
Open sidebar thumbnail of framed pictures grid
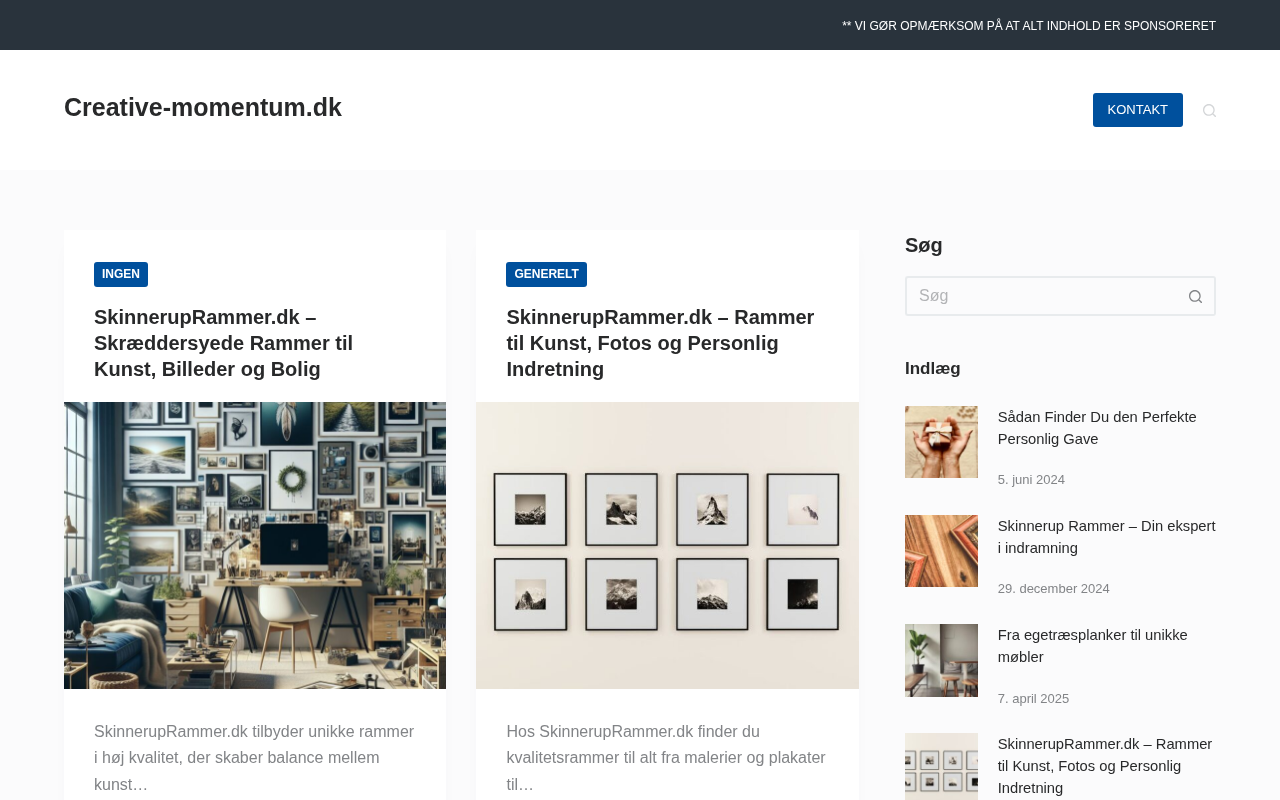(941, 767)
